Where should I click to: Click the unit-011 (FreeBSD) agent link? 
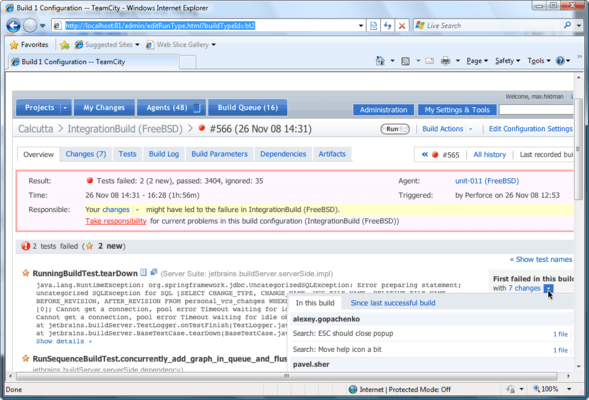click(487, 181)
